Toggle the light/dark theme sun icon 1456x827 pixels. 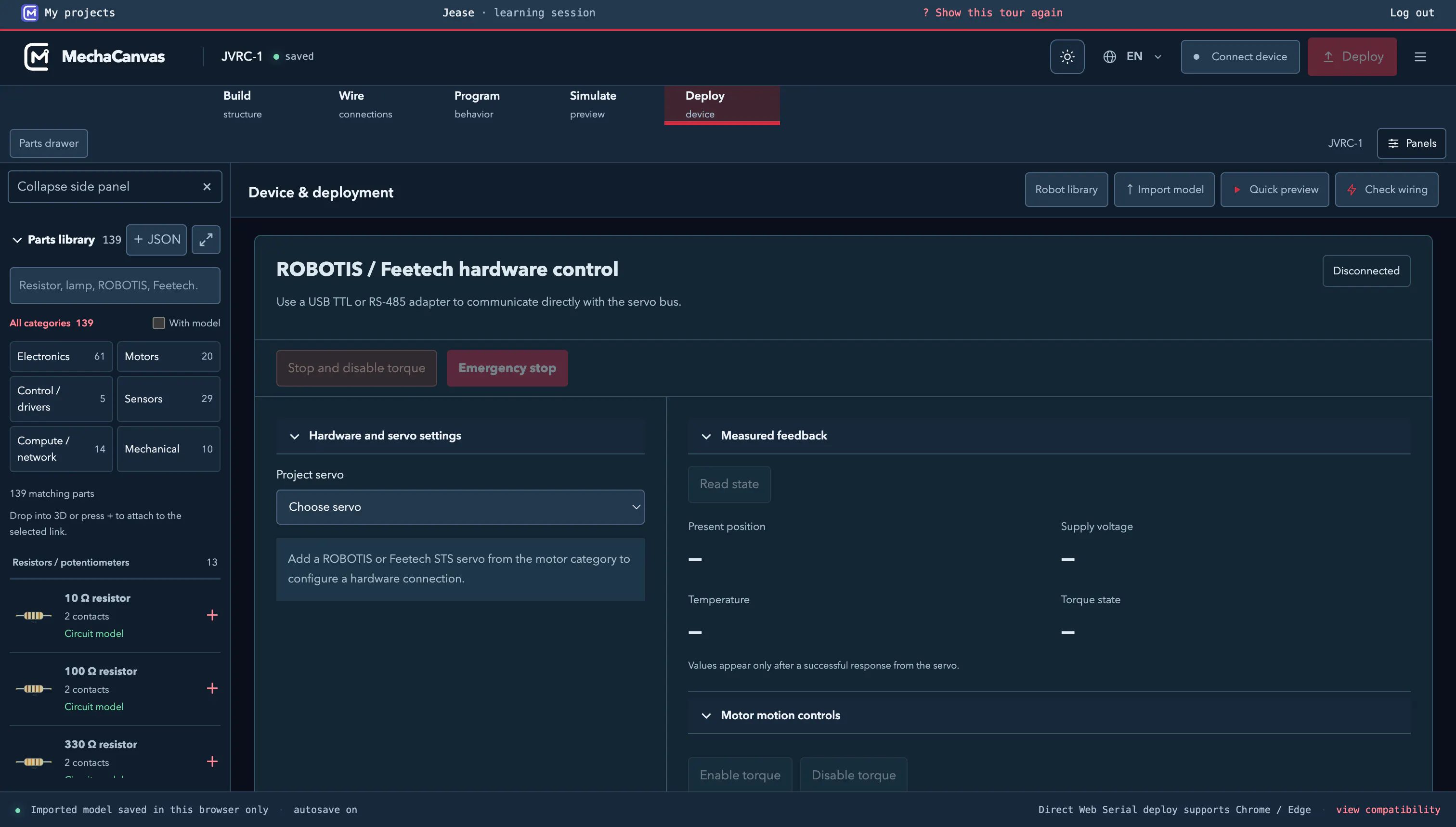coord(1067,57)
